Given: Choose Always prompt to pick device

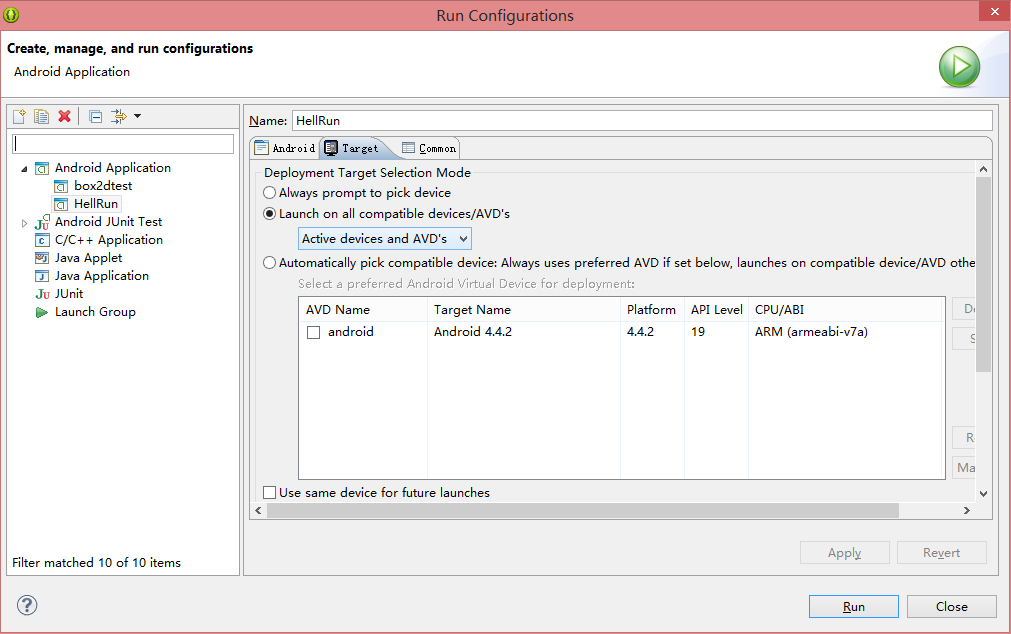Looking at the screenshot, I should [270, 193].
